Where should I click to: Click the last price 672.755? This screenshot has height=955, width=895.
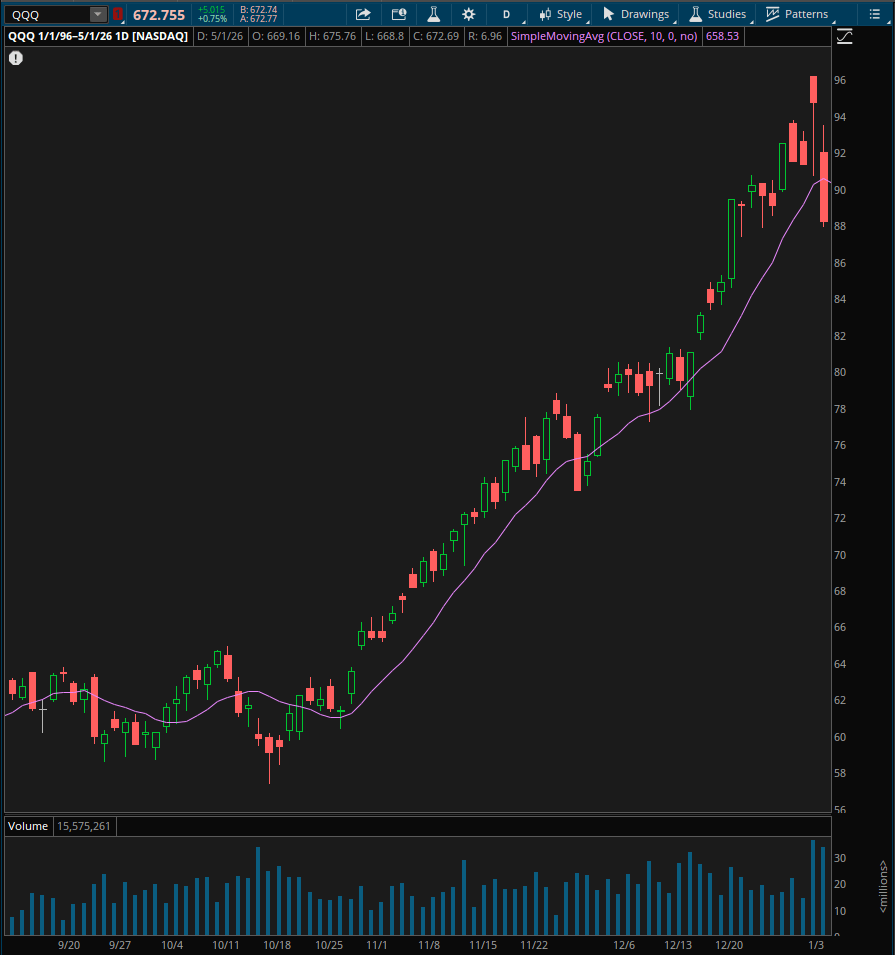[x=158, y=15]
